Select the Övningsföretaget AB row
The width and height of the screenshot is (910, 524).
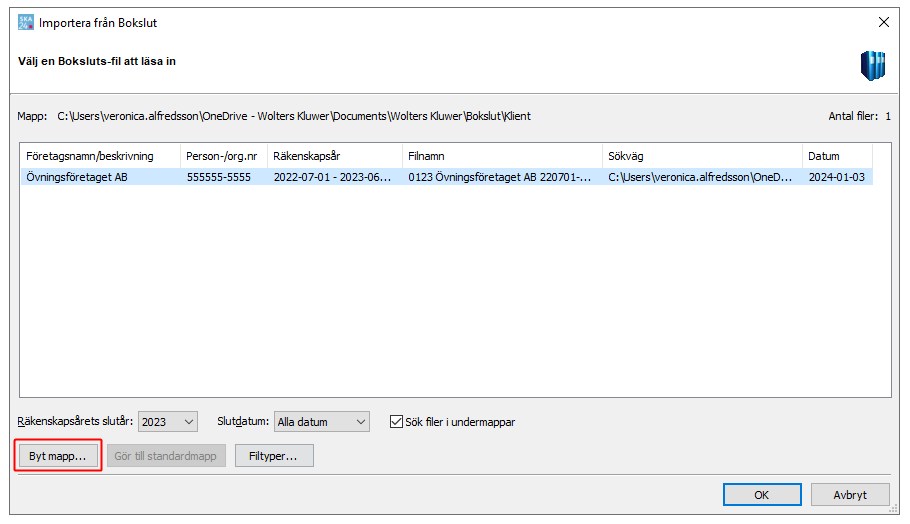pyautogui.click(x=447, y=177)
